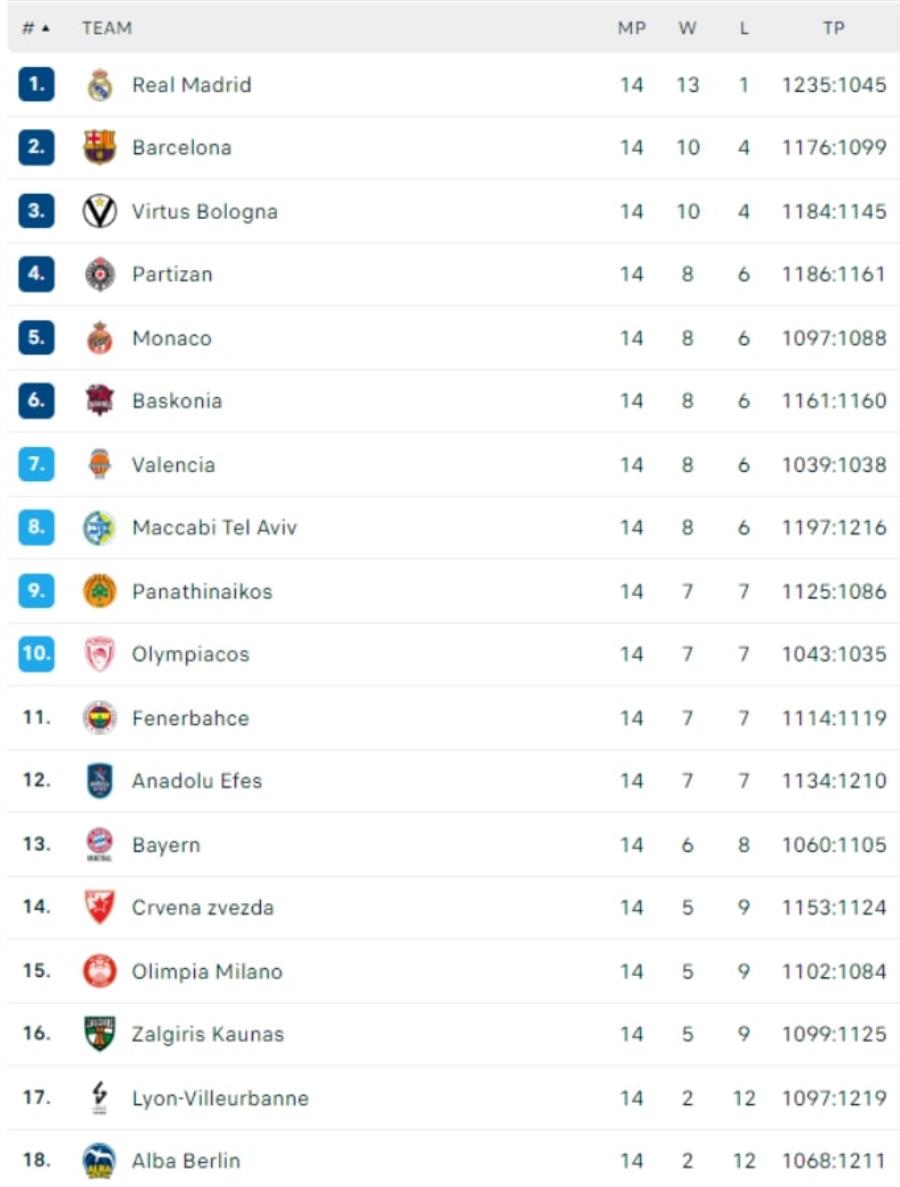The height and width of the screenshot is (1187, 900).
Task: Open the Olimpia Milano team link
Action: [x=207, y=971]
